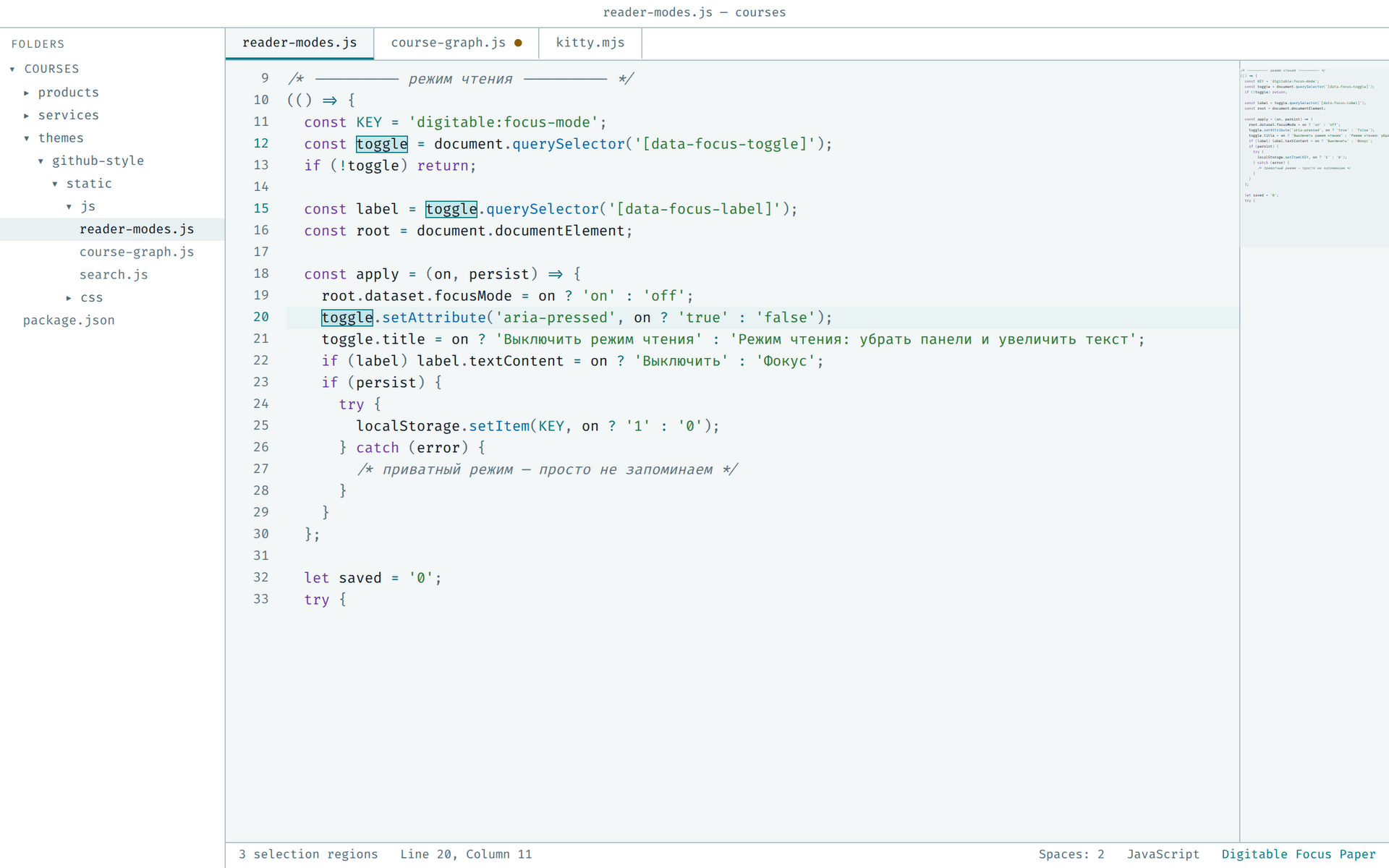The image size is (1389, 868).
Task: Select the services folder label
Action: (x=69, y=115)
